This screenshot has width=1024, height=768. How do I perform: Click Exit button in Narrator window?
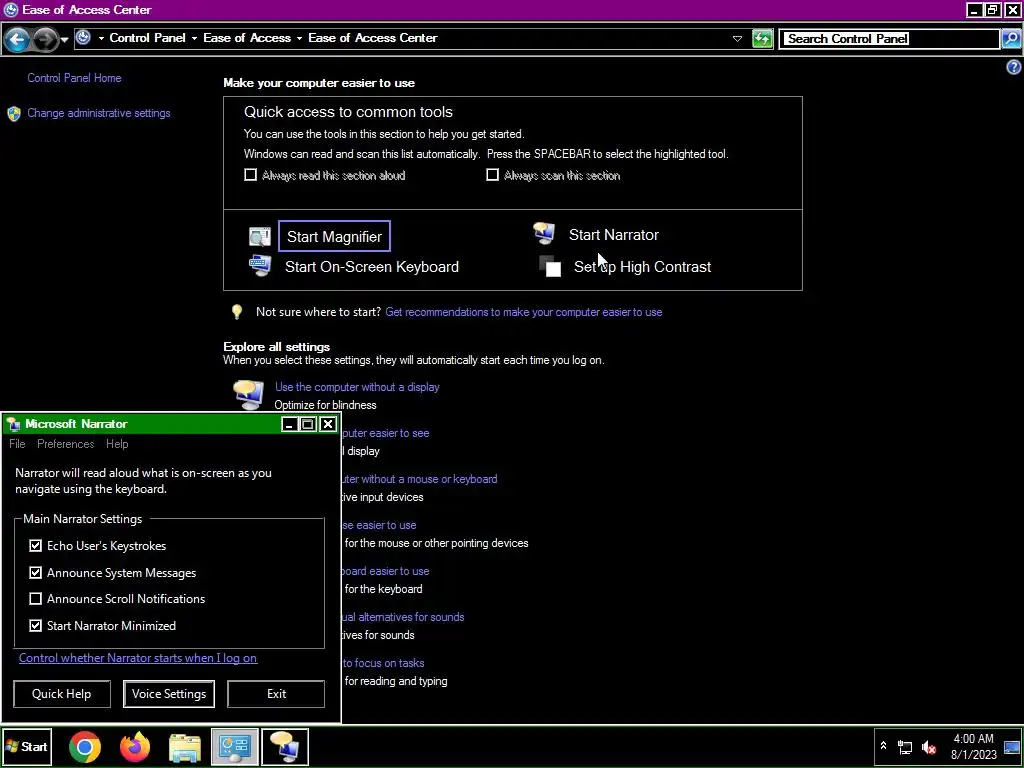276,694
